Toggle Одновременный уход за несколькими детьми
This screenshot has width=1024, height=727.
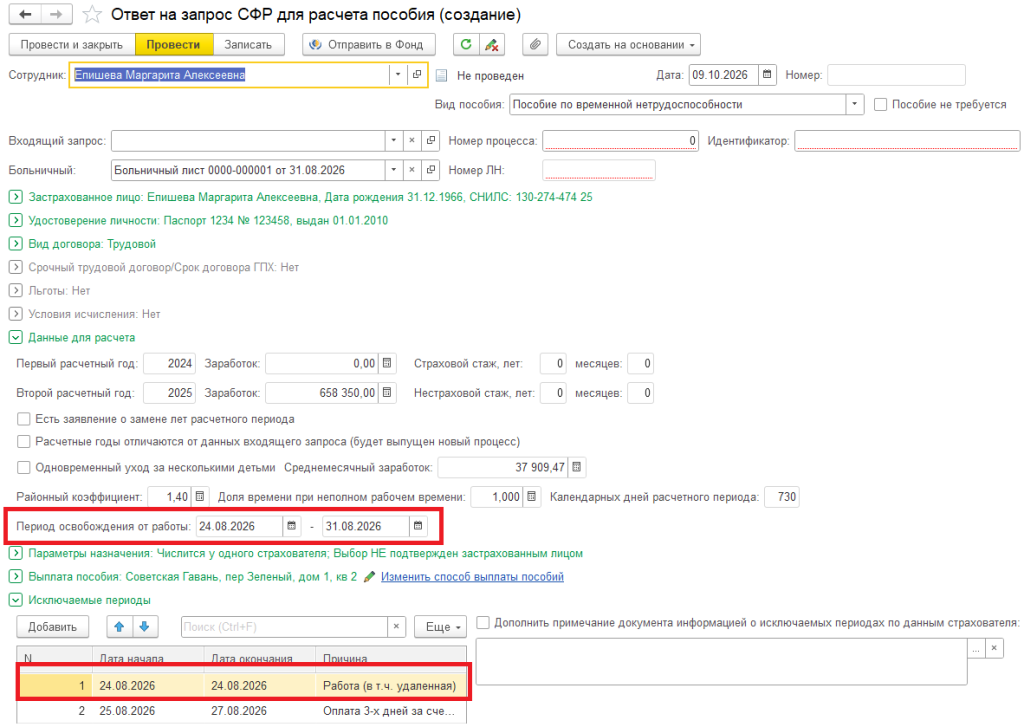pyautogui.click(x=24, y=467)
